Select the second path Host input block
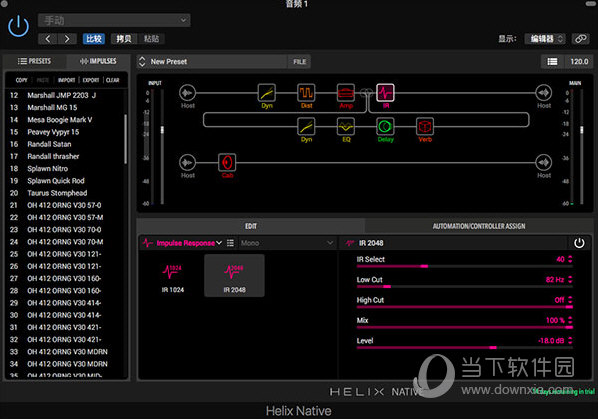This screenshot has height=419, width=598. (x=187, y=162)
